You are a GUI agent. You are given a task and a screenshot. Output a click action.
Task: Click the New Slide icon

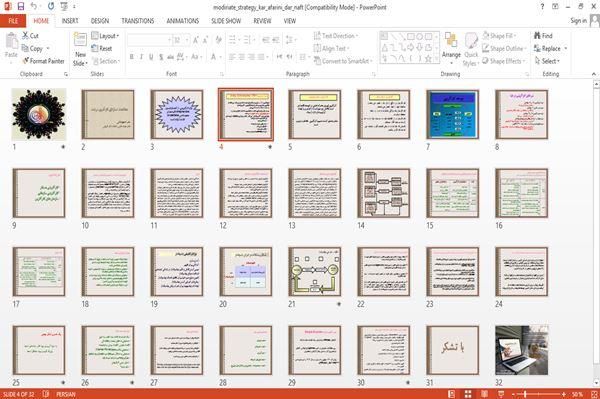[80, 40]
